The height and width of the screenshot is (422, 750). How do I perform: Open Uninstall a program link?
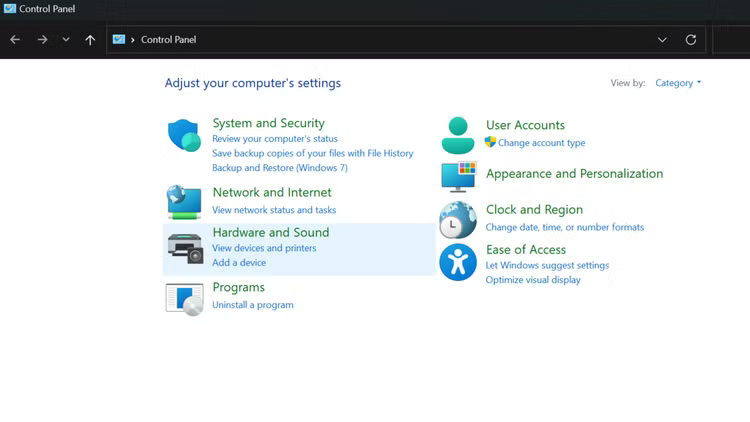point(253,305)
